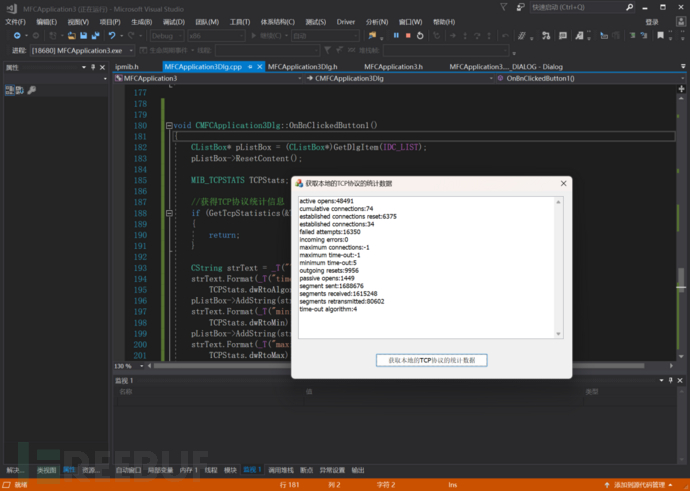This screenshot has height=491, width=690.
Task: Switch to the ipmib.h tab
Action: (129, 67)
